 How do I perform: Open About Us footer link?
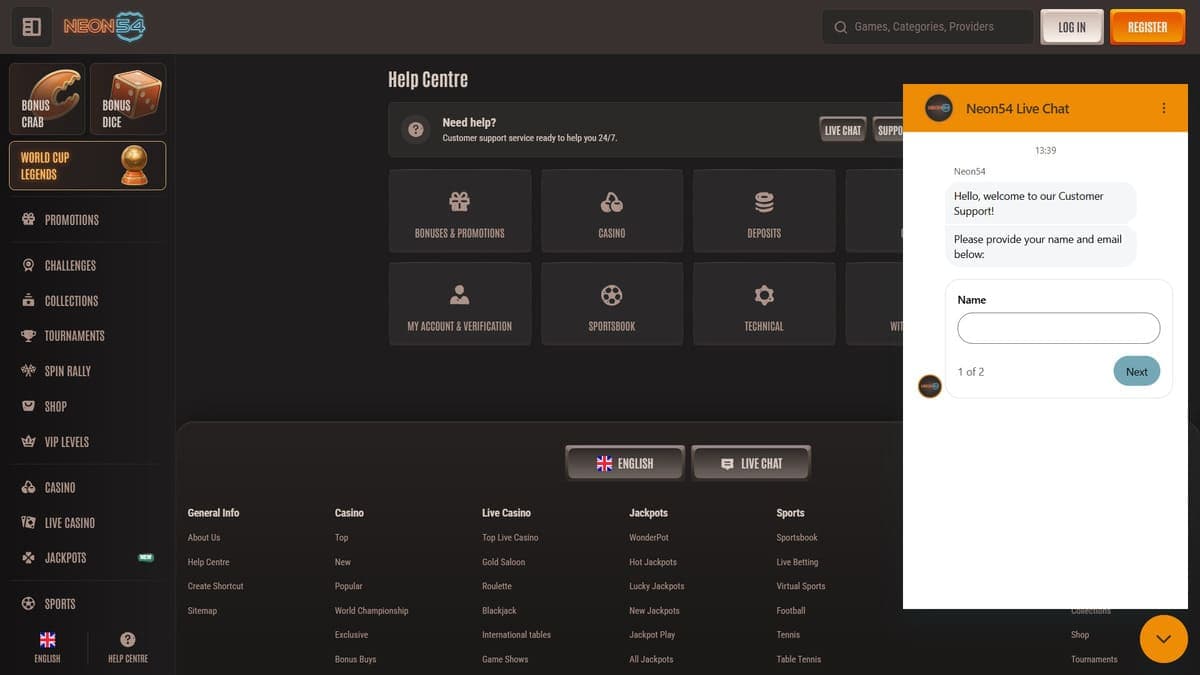pos(204,538)
